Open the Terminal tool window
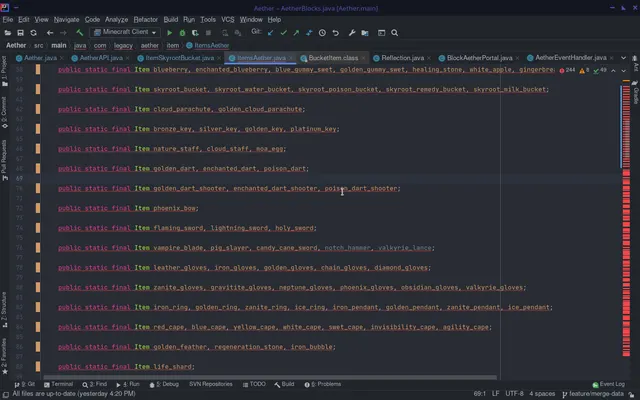Screen dimensions: 640x400 [x=58, y=384]
